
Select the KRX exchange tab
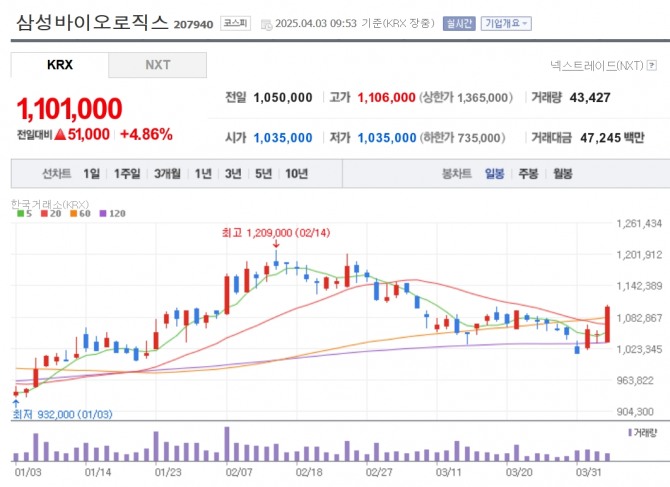(x=60, y=65)
